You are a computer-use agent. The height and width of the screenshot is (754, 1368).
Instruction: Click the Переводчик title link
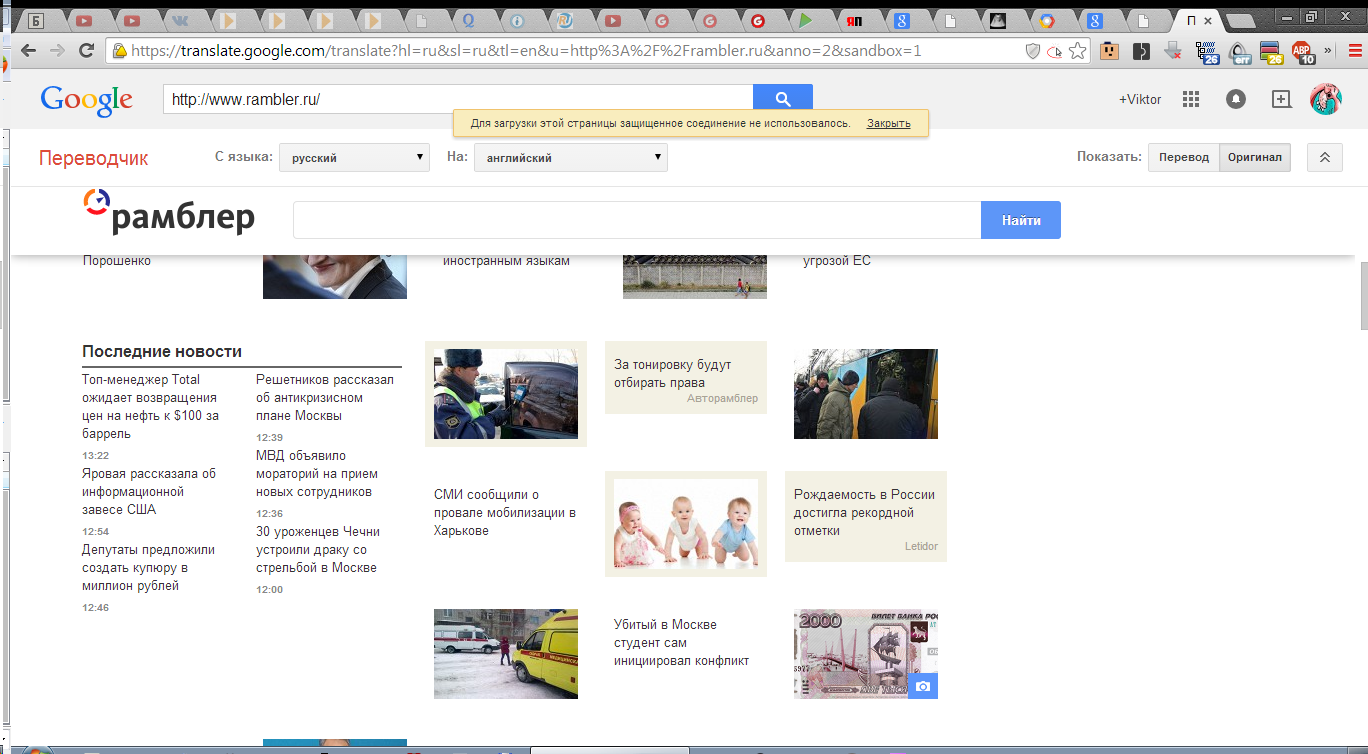[x=94, y=158]
